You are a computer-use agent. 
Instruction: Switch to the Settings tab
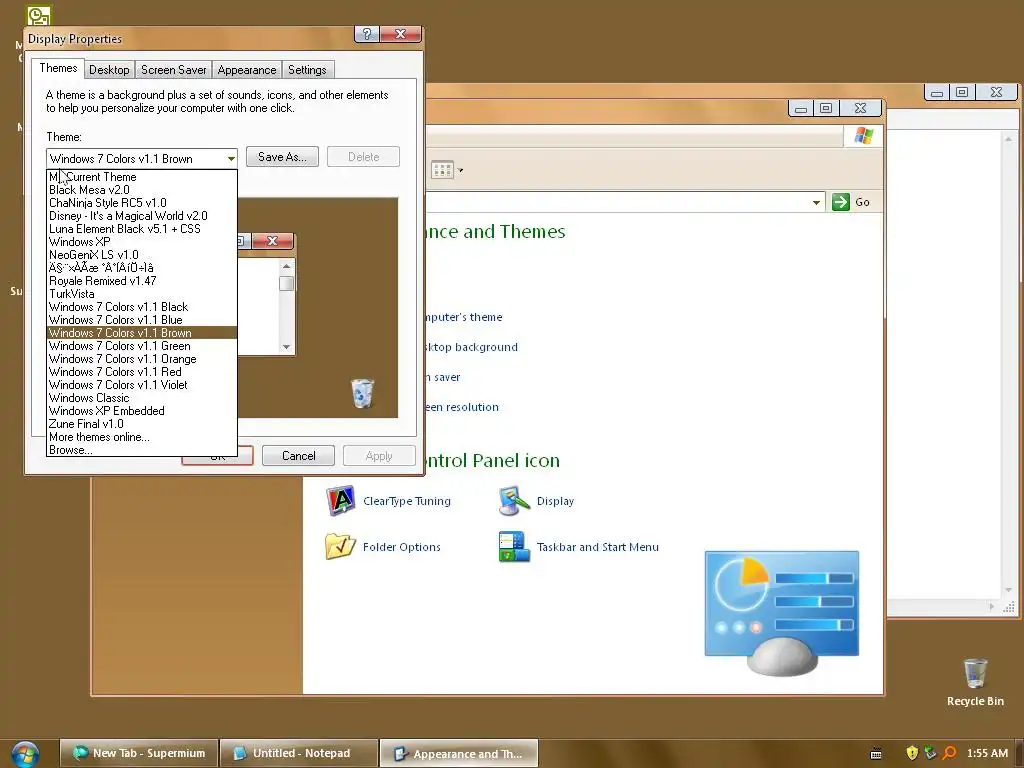307,70
